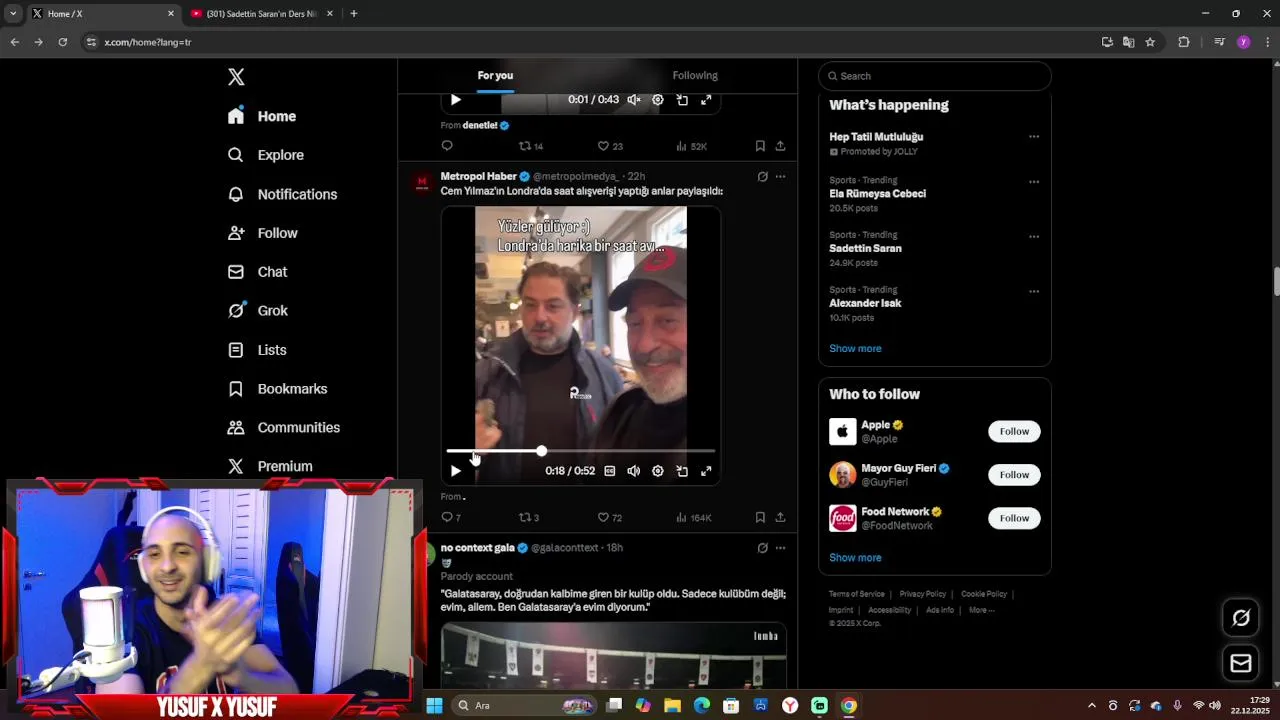The width and height of the screenshot is (1280, 720).
Task: Open more options for Hep Tatil Mutluluğu trend
Action: (x=1034, y=137)
